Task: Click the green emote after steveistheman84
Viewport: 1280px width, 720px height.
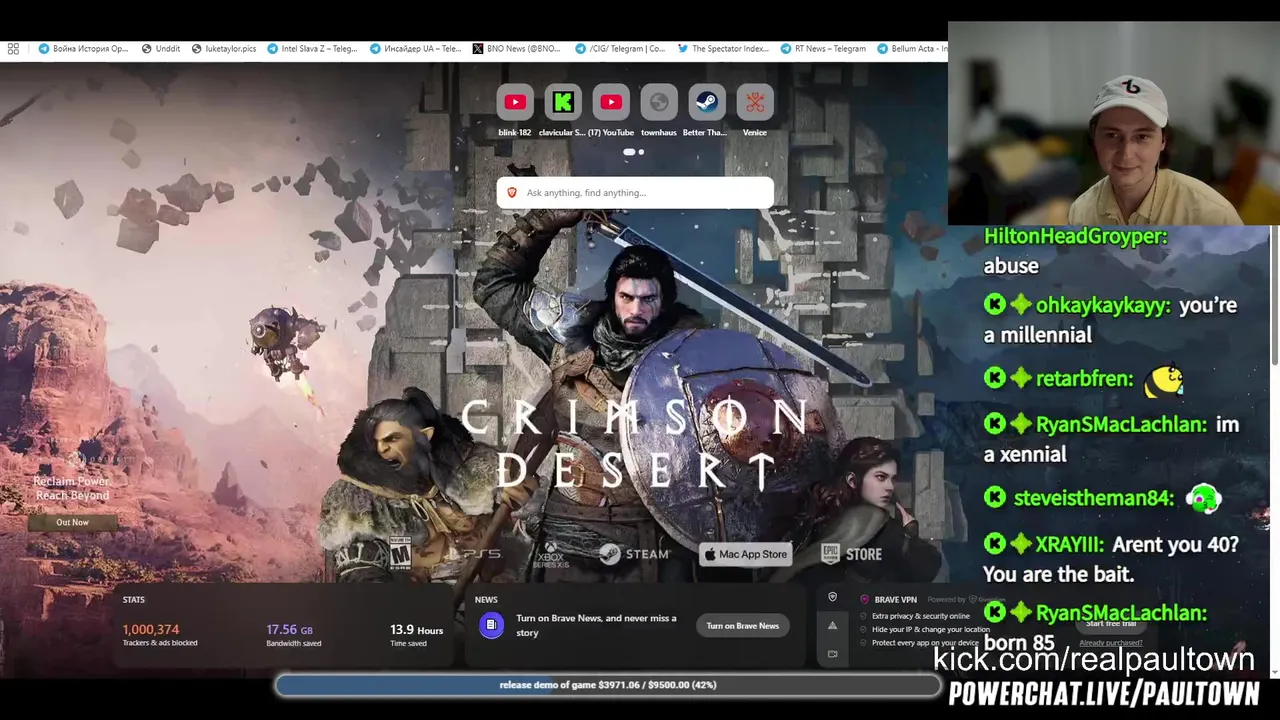Action: [1203, 497]
